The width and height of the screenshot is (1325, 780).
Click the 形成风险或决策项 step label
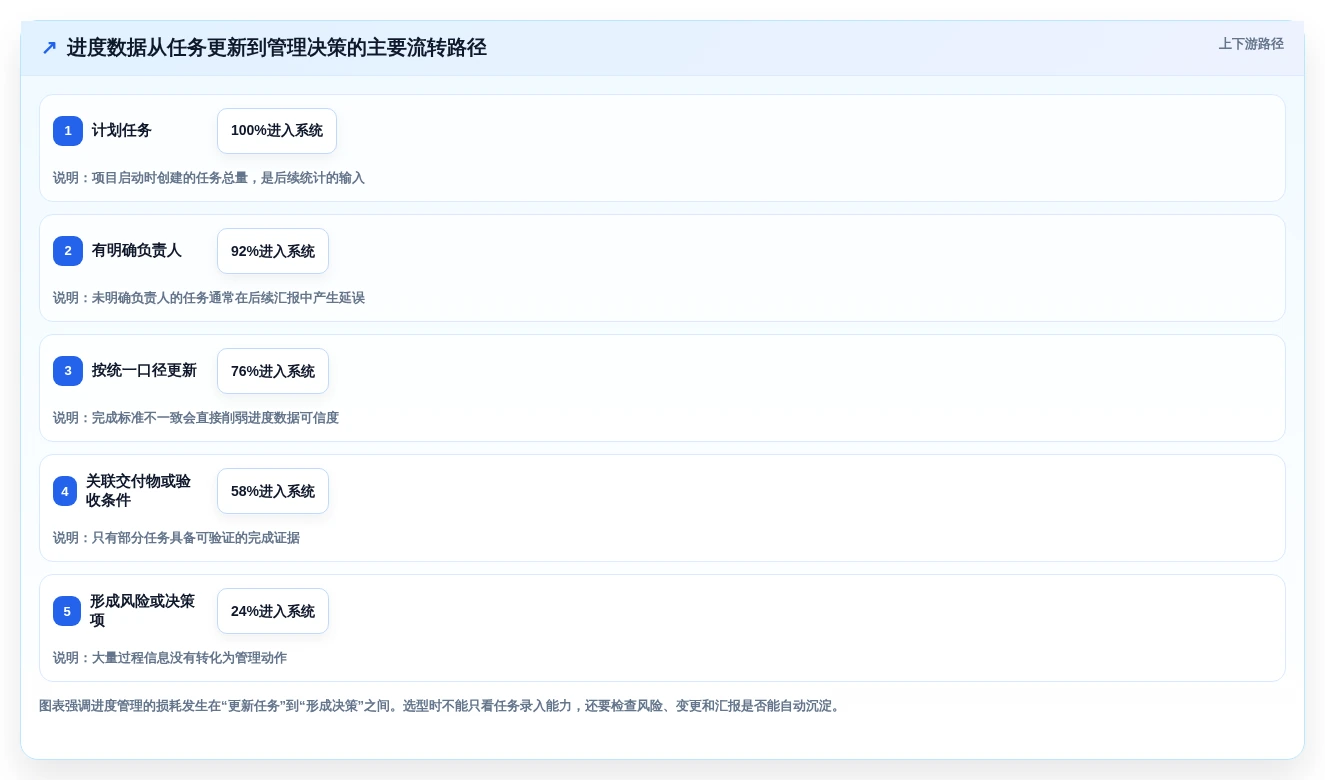(x=142, y=611)
